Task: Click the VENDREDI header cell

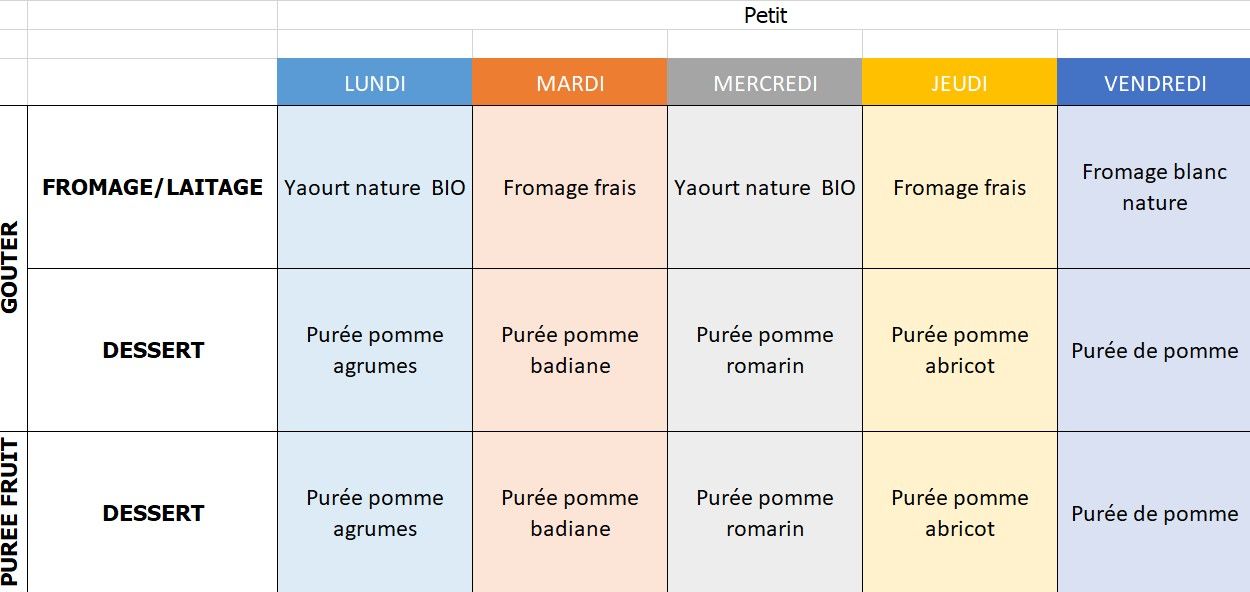Action: click(1154, 82)
